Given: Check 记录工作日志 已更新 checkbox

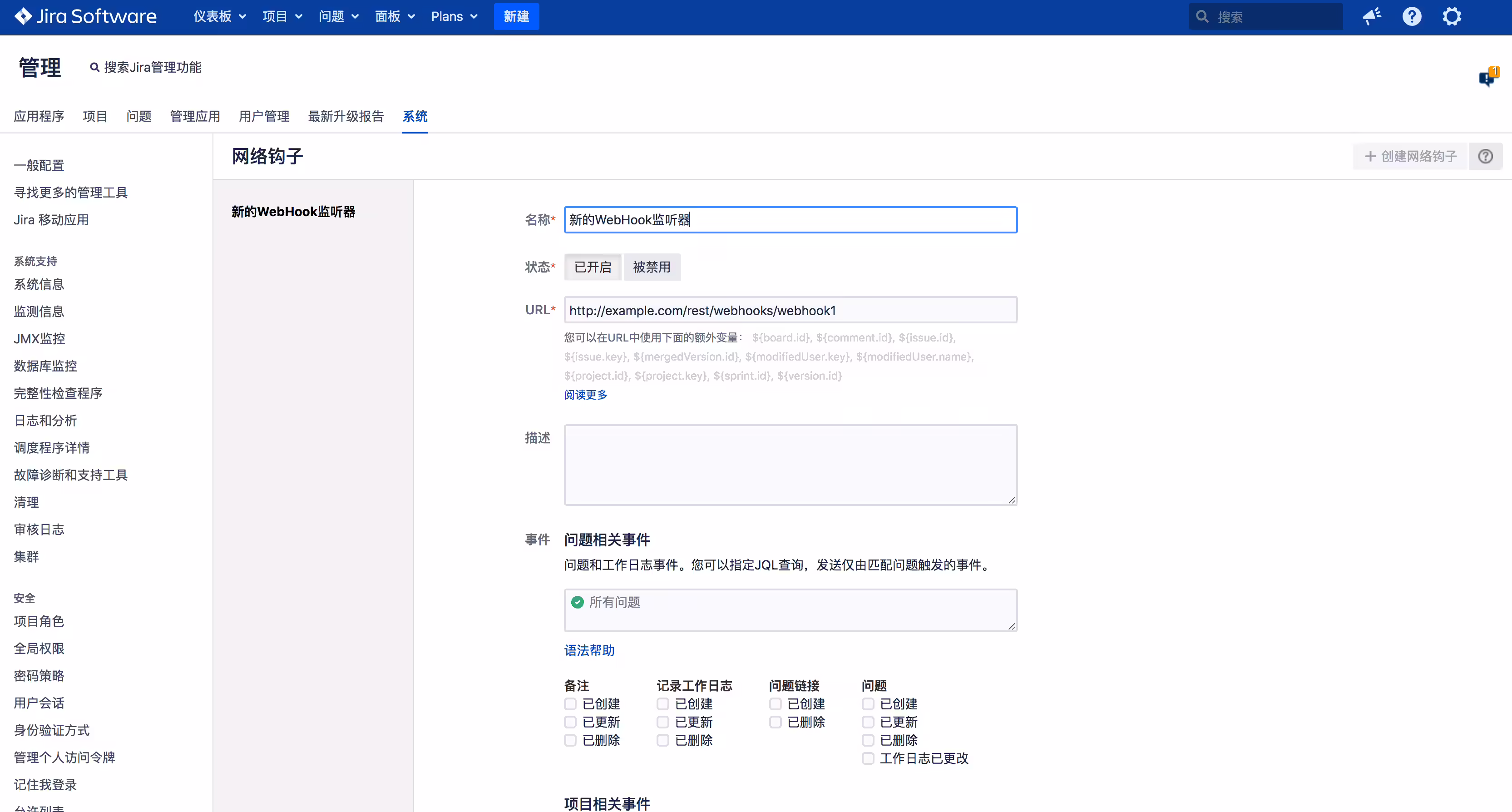Looking at the screenshot, I should click(662, 722).
